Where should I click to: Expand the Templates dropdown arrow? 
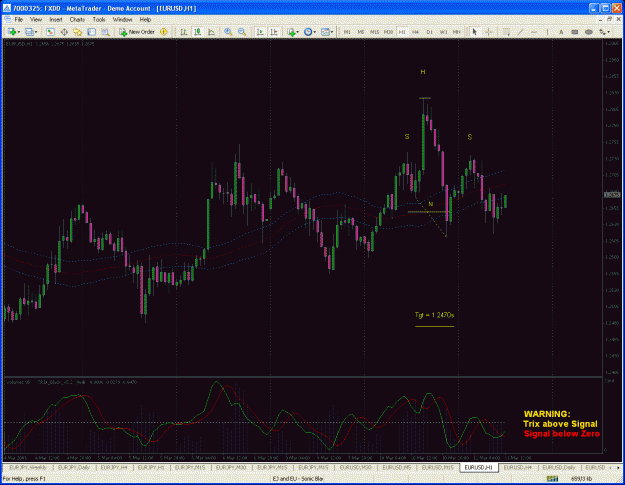click(x=332, y=32)
